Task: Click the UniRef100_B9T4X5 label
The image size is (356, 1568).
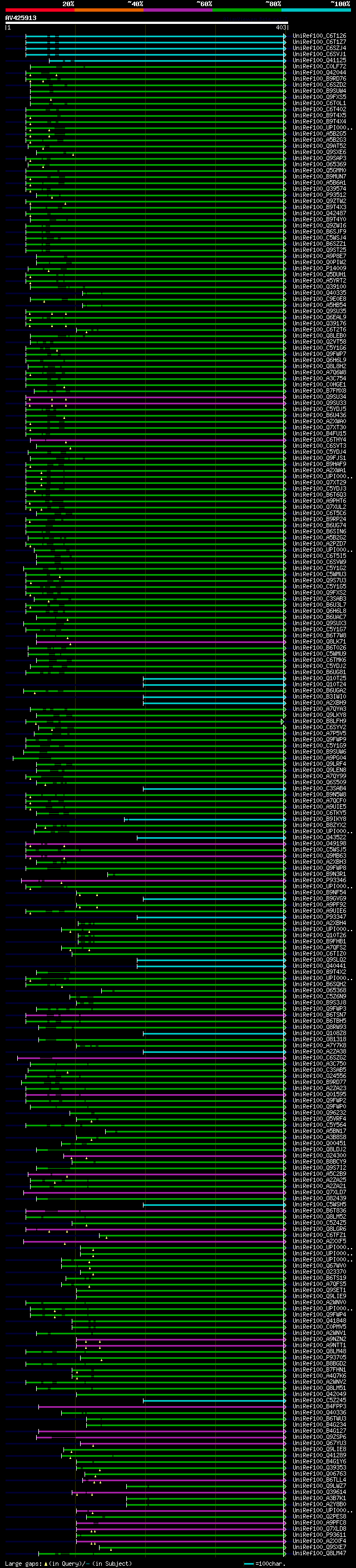Action: click(x=319, y=116)
